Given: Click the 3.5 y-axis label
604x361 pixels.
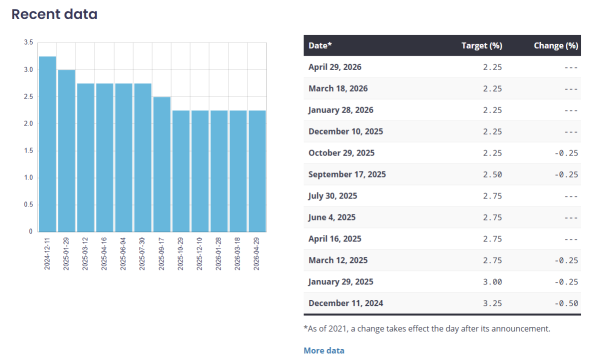Looking at the screenshot, I should tap(29, 42).
